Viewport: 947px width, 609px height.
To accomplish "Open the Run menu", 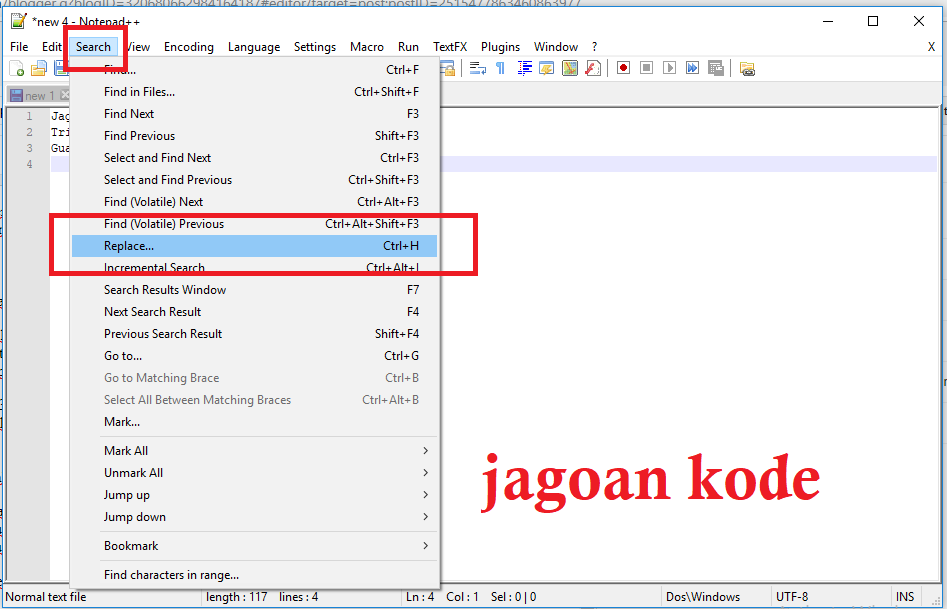I will coord(408,47).
